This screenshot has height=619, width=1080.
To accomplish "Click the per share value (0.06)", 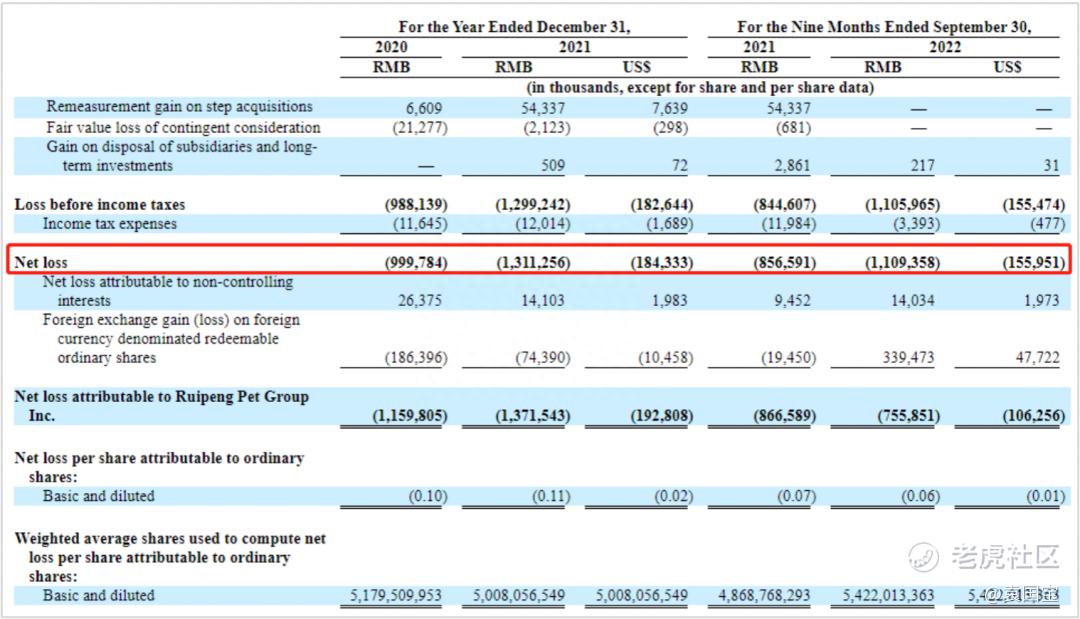I will (x=920, y=496).
